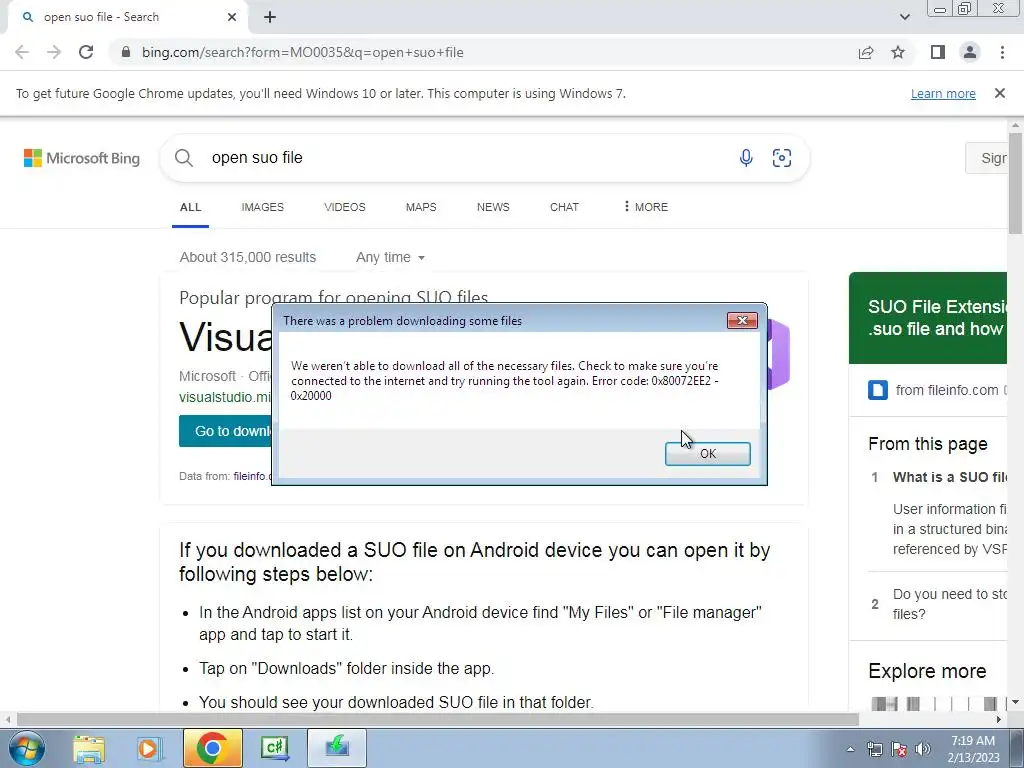Image resolution: width=1024 pixels, height=768 pixels.
Task: Open visualstudio.microsoft.com green link
Action: coord(225,397)
